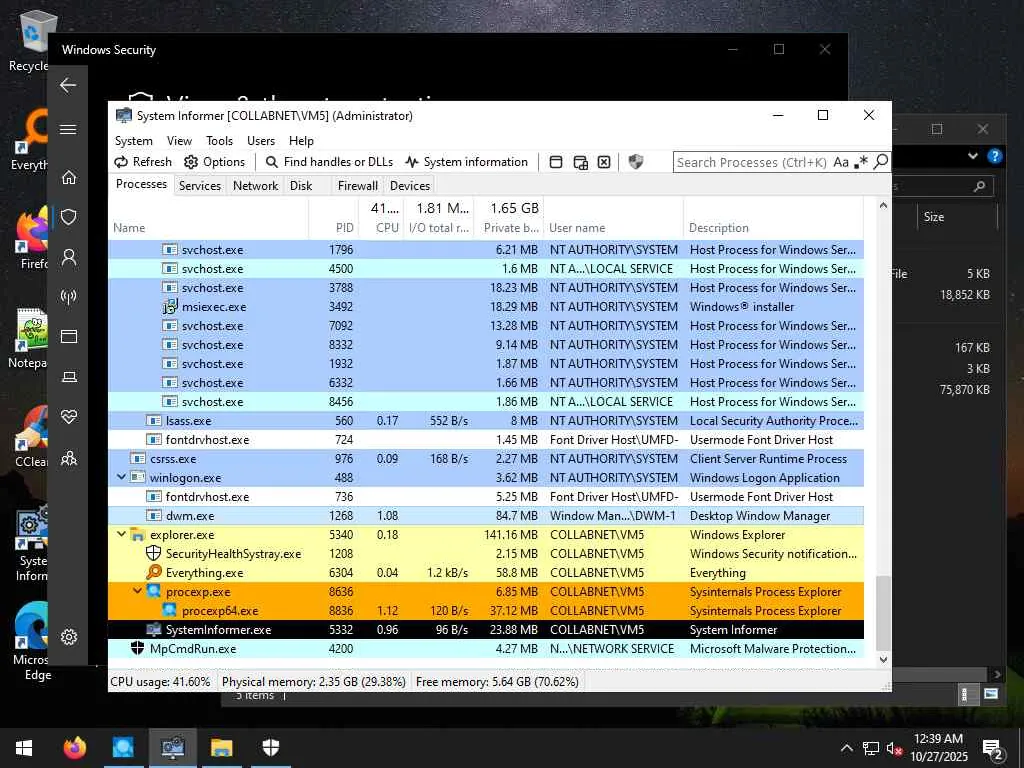Select csrss.exe process row
Image resolution: width=1024 pixels, height=768 pixels.
pyautogui.click(x=485, y=458)
